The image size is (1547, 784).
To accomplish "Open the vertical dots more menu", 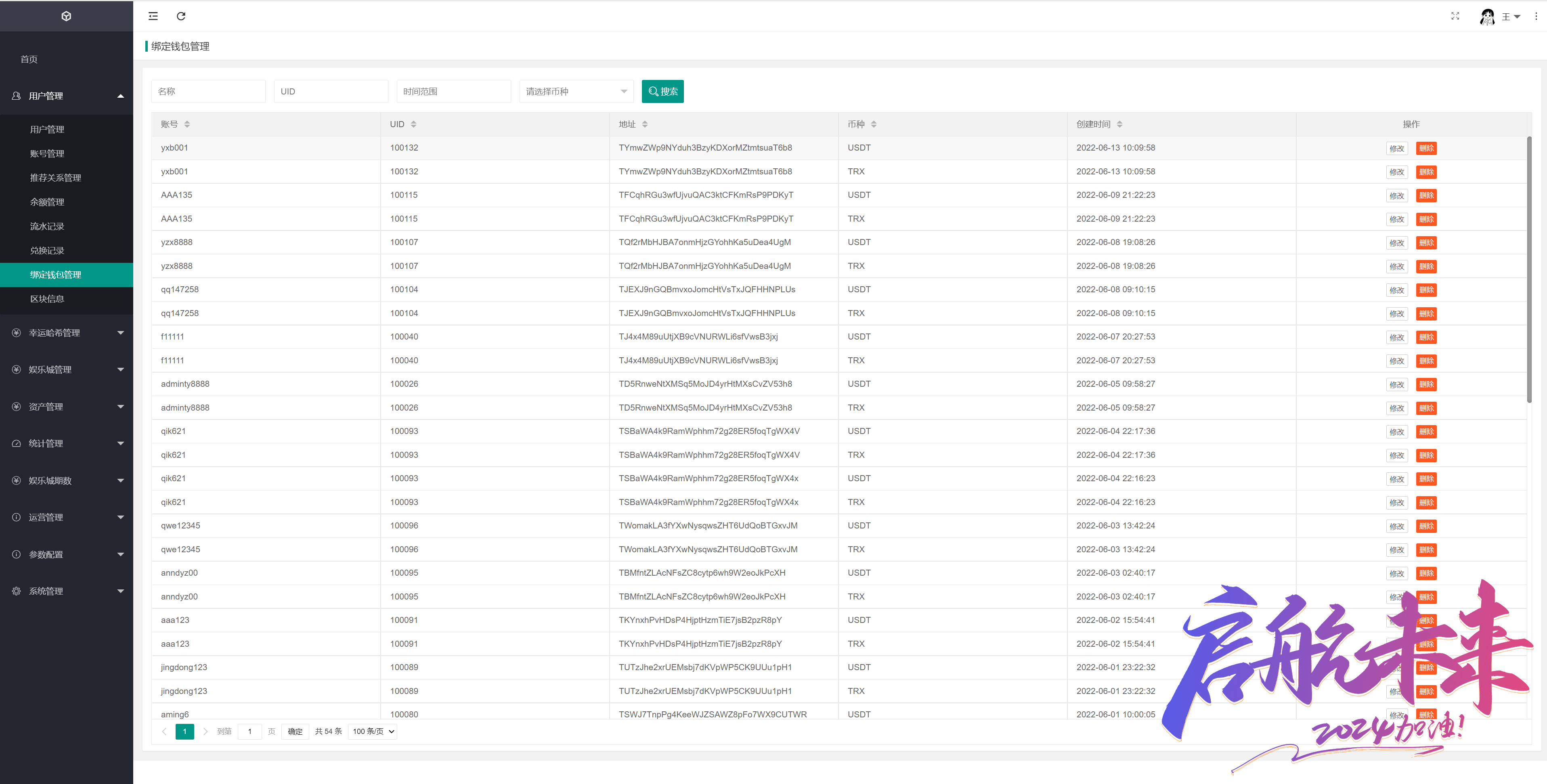I will (x=1536, y=16).
